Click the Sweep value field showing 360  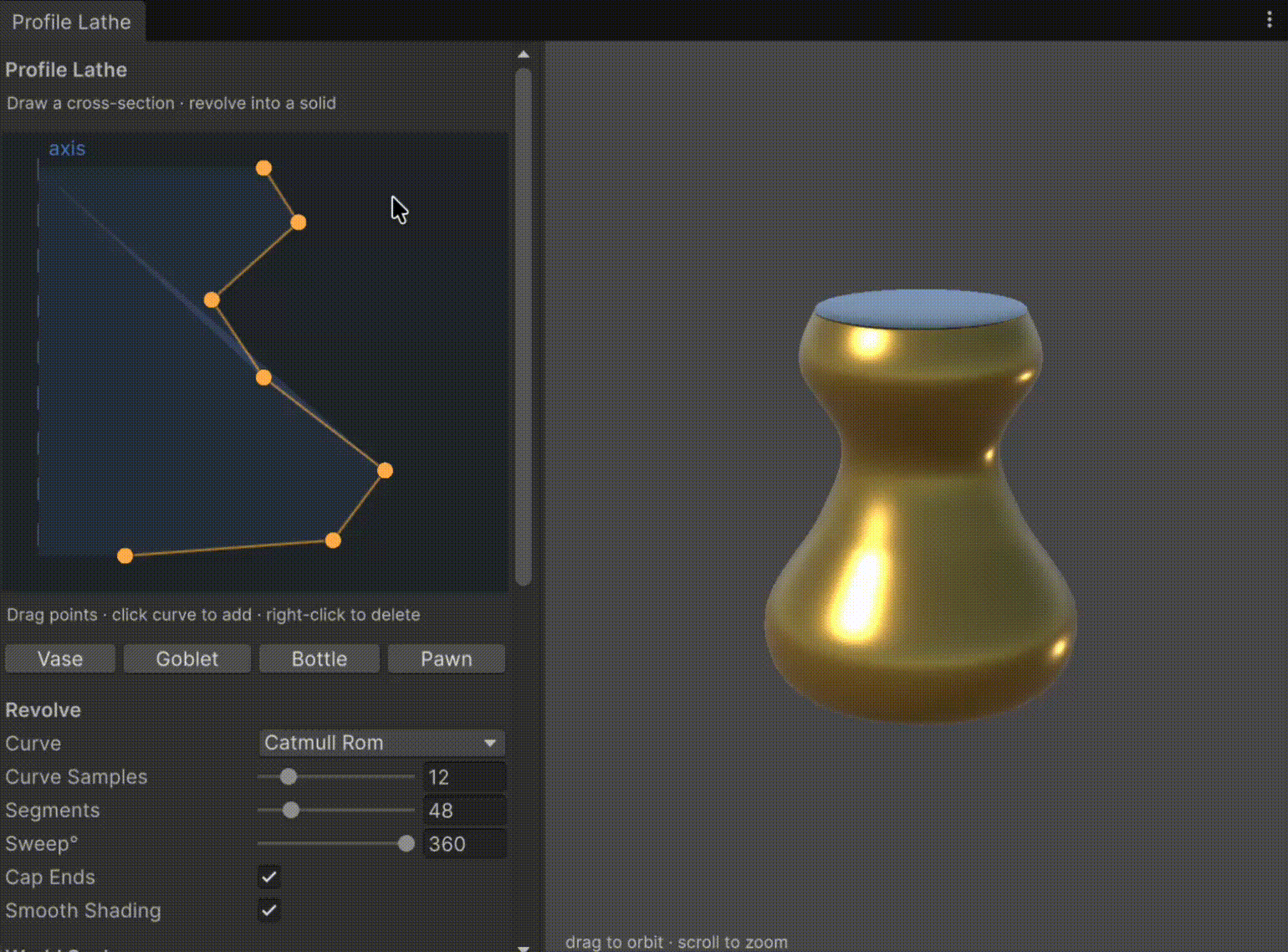[465, 844]
